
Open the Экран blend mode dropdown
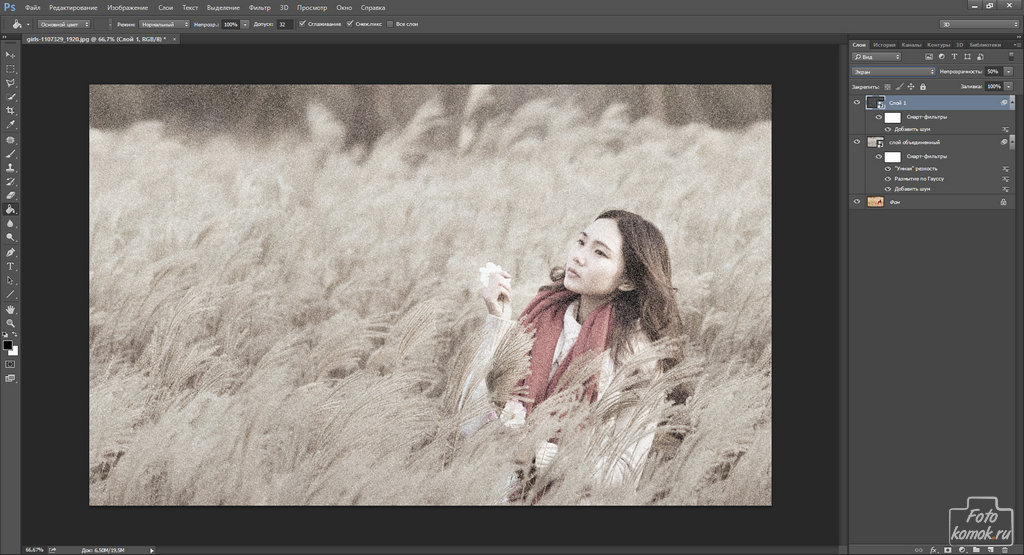893,71
